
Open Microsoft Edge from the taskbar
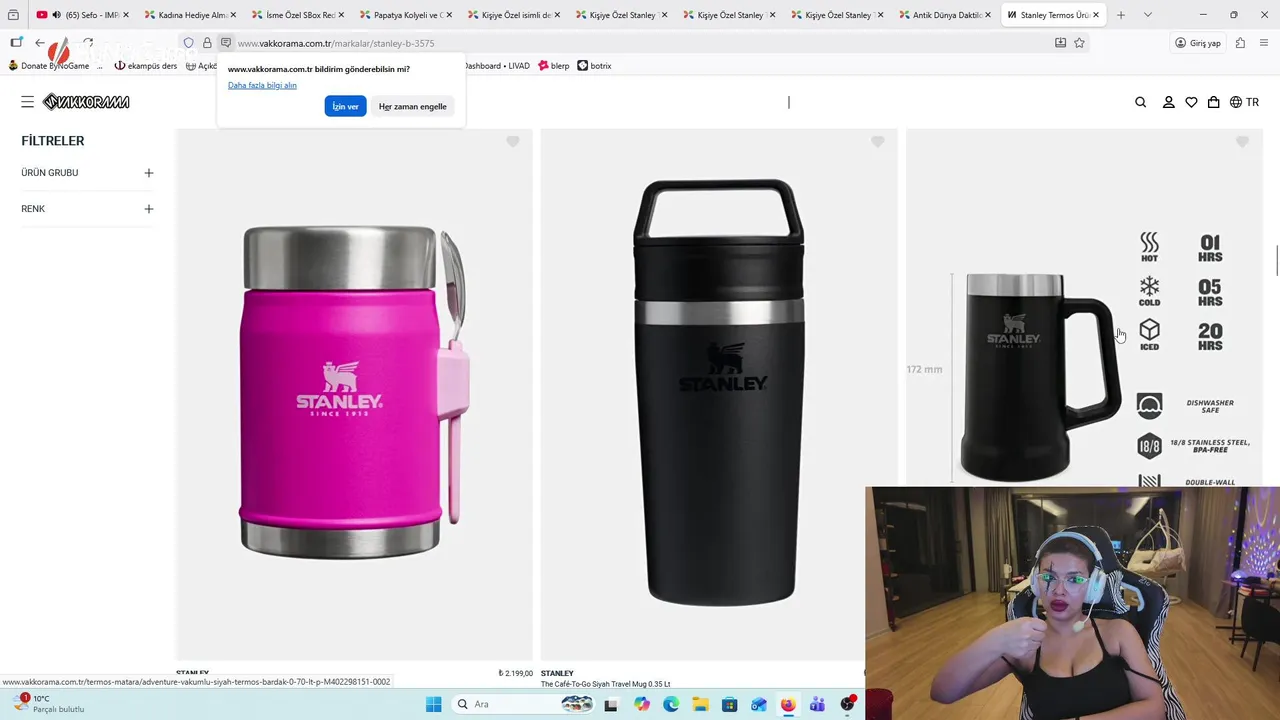(670, 704)
